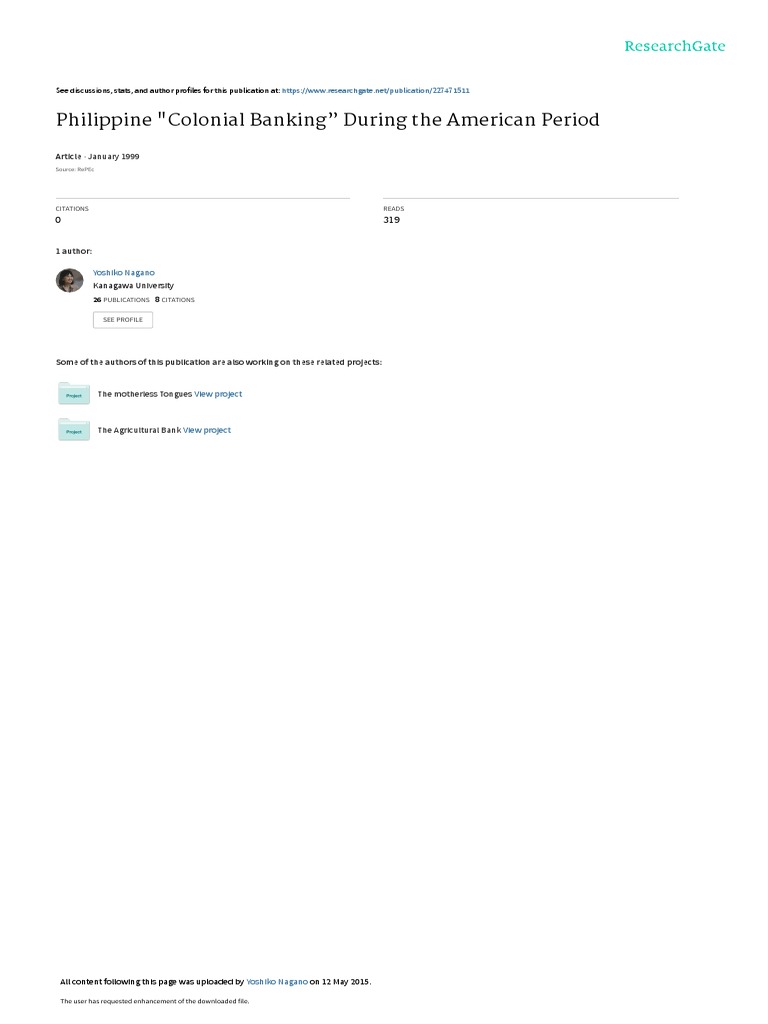The height and width of the screenshot is (1024, 768).
Task: Click the CITATIONS 0 statistic
Action: [72, 214]
